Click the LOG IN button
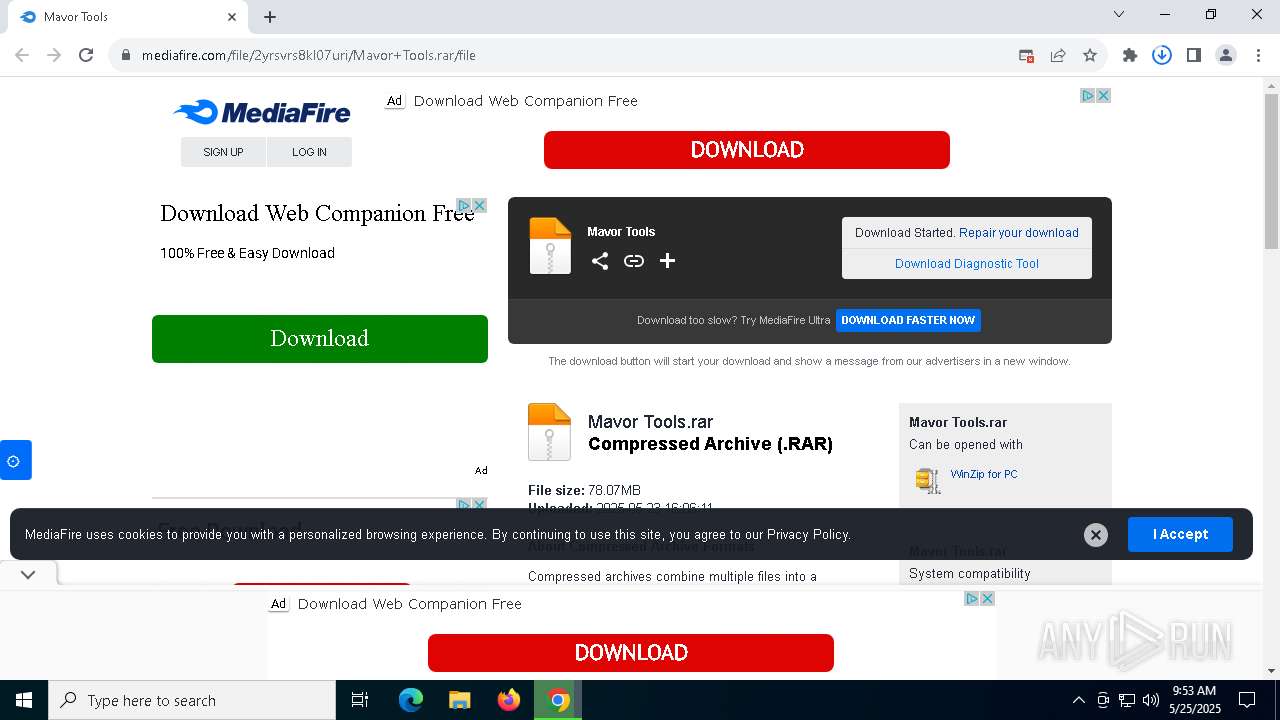 (309, 152)
